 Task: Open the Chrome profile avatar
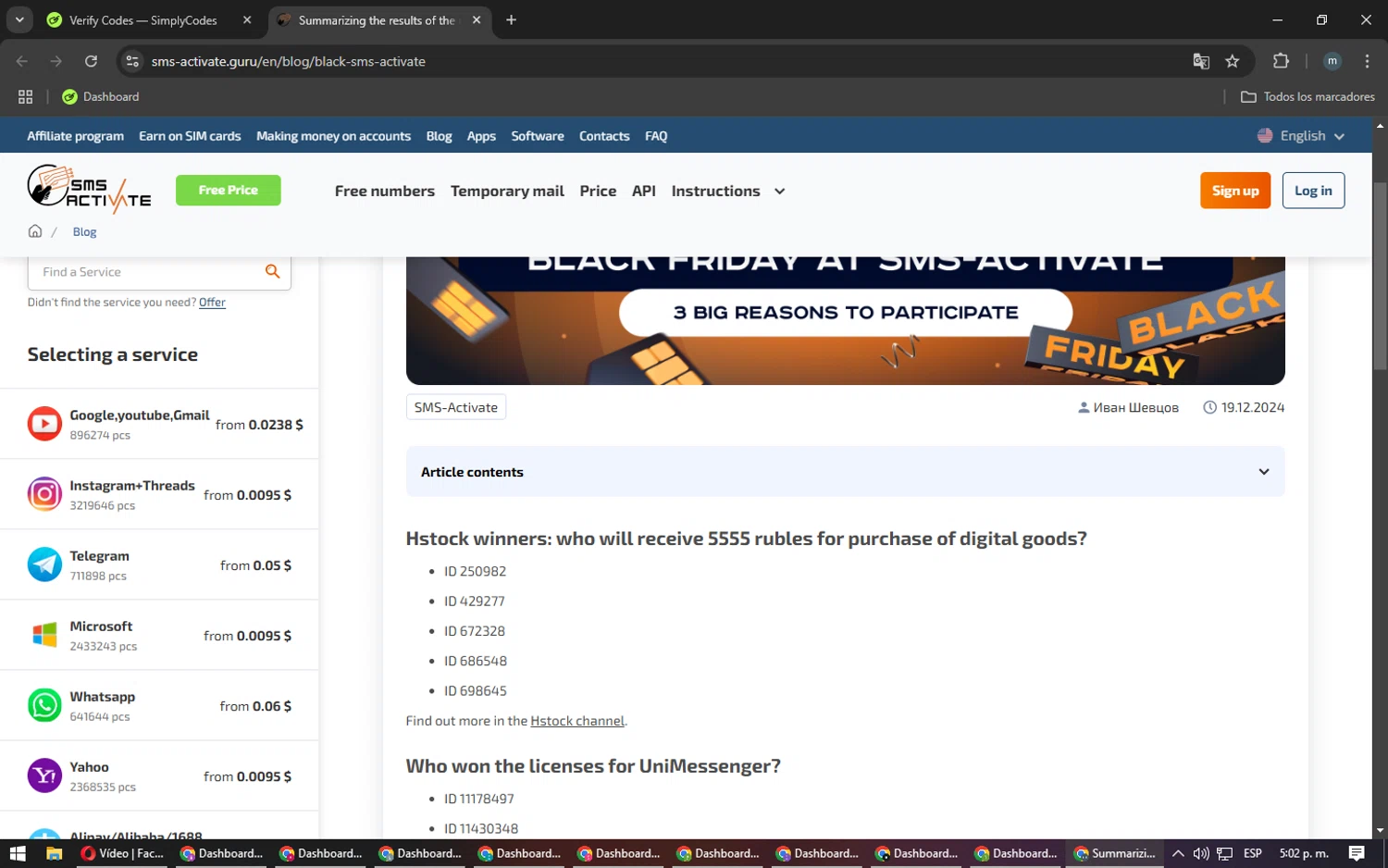pos(1332,61)
